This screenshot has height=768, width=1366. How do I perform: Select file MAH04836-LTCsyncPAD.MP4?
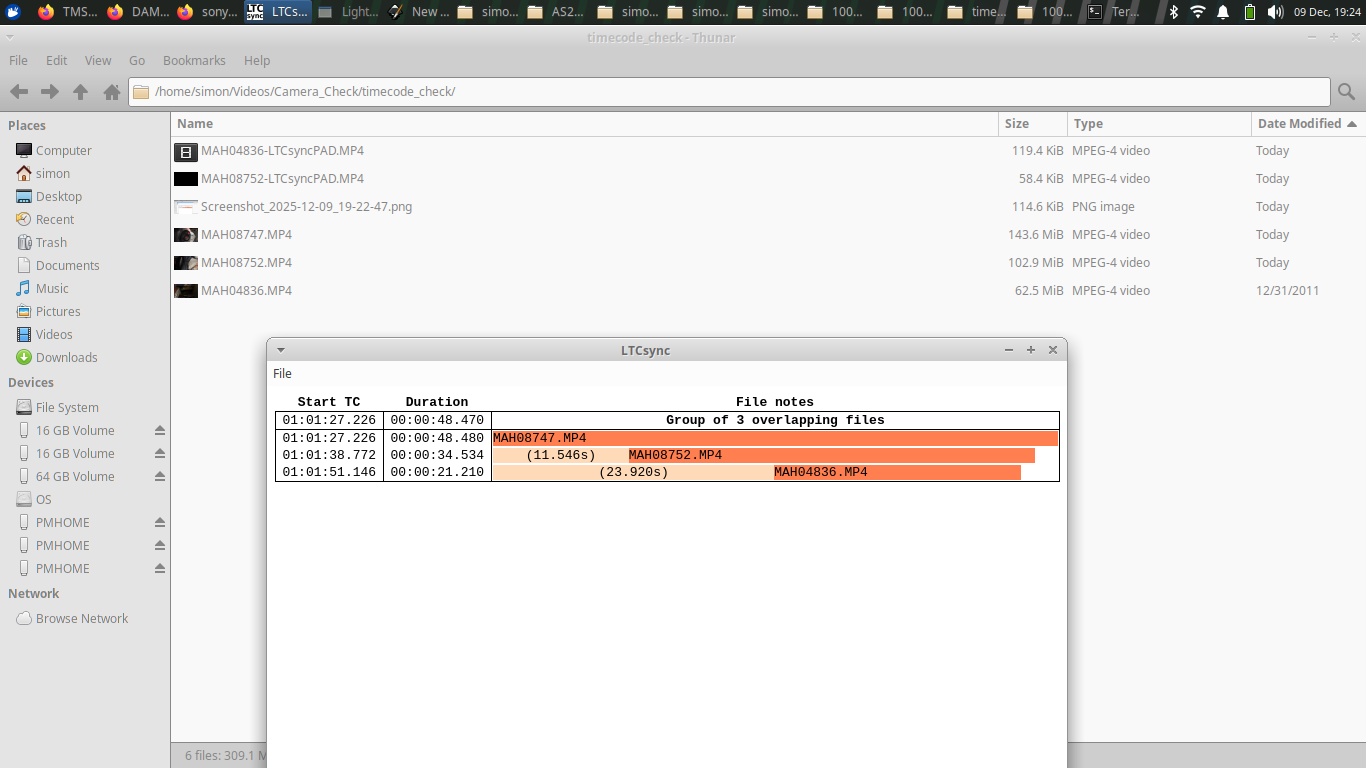click(282, 151)
